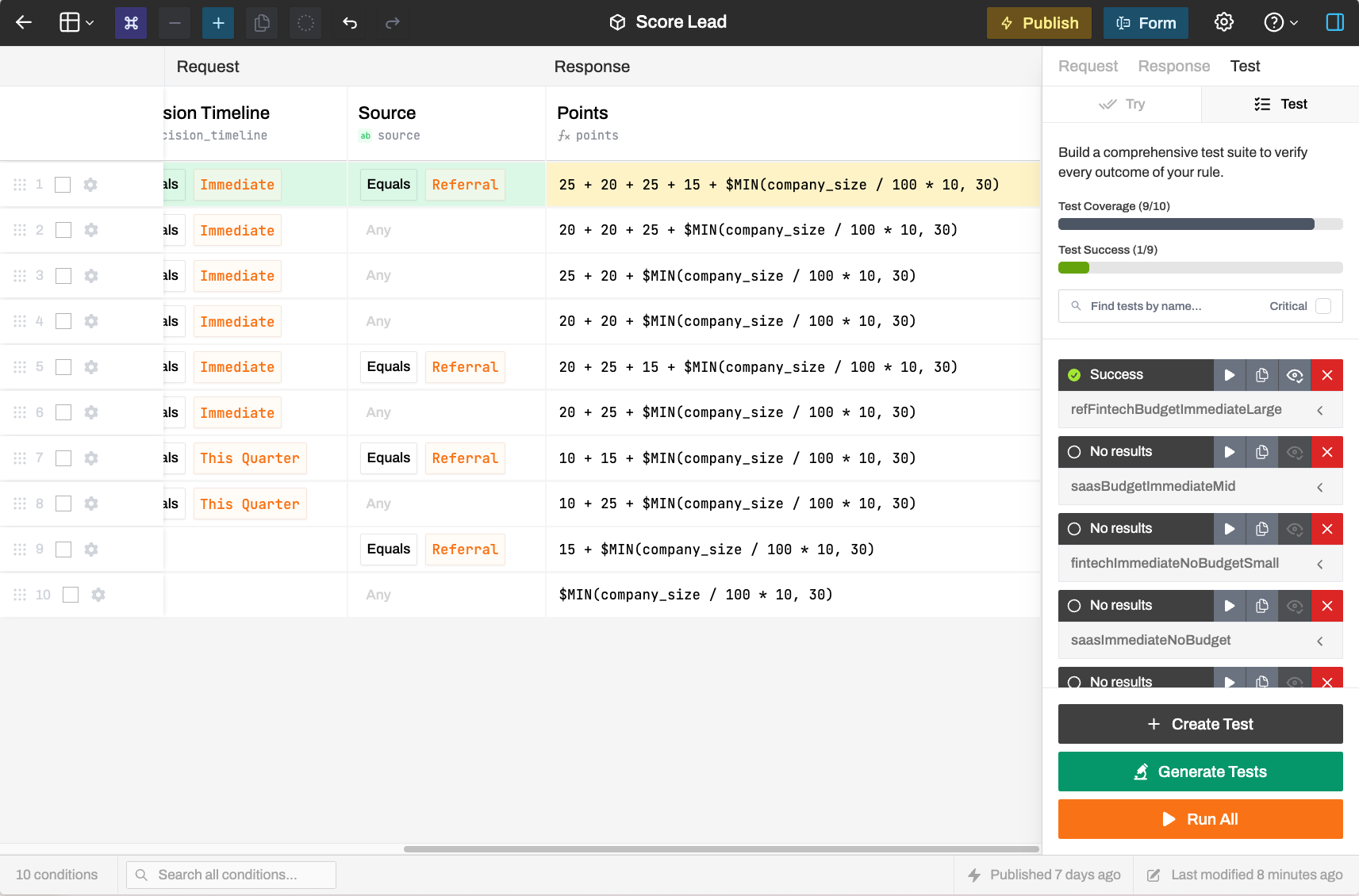Switch to the Try tab
1359x896 pixels.
pos(1122,104)
